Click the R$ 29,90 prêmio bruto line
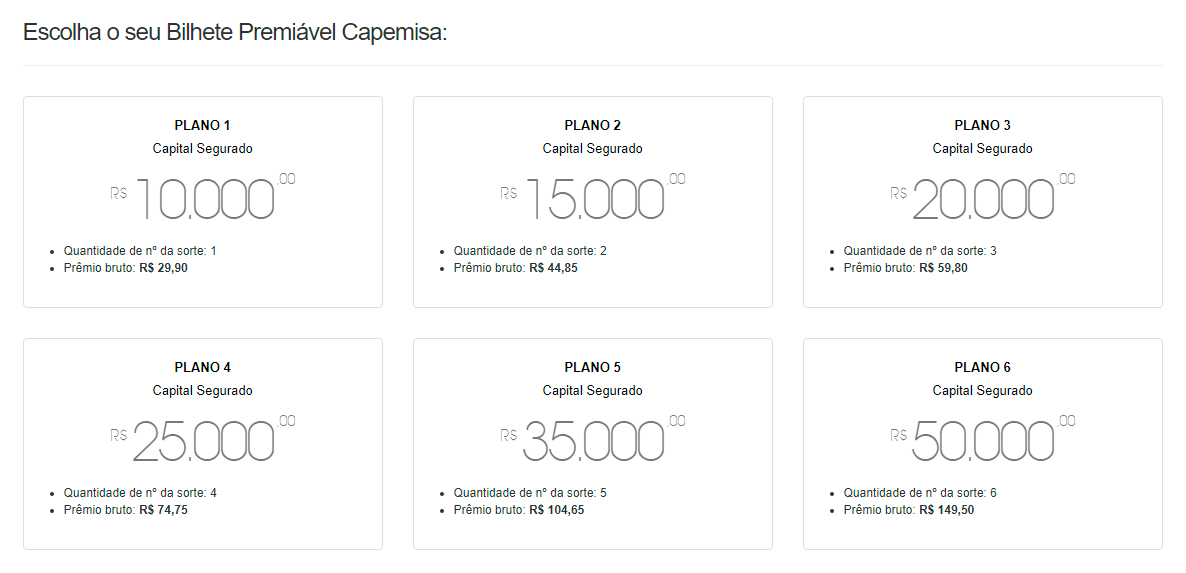Image resolution: width=1186 pixels, height=573 pixels. coord(125,268)
